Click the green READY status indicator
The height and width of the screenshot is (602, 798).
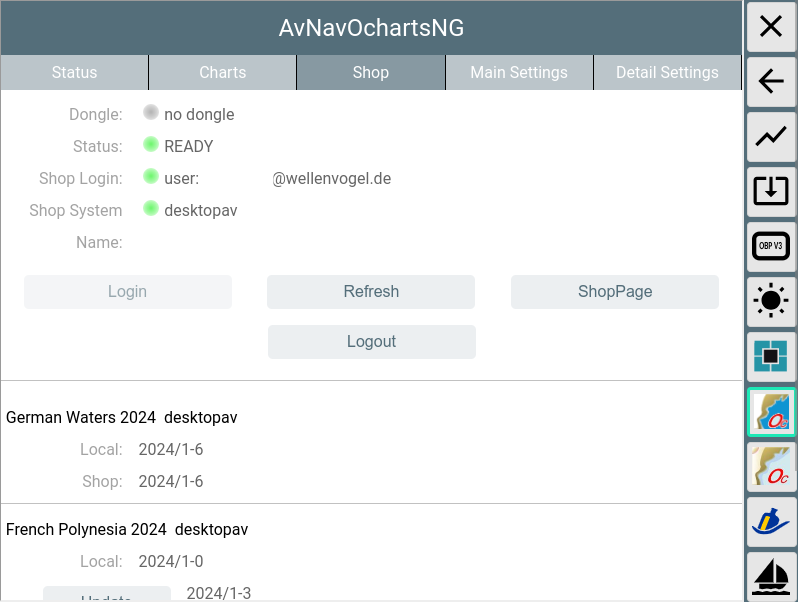151,145
